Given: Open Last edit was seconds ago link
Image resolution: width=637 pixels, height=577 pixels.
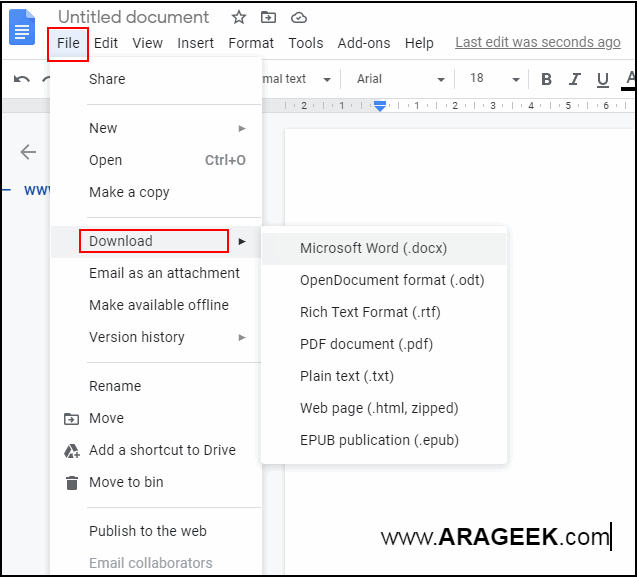Looking at the screenshot, I should pos(538,42).
